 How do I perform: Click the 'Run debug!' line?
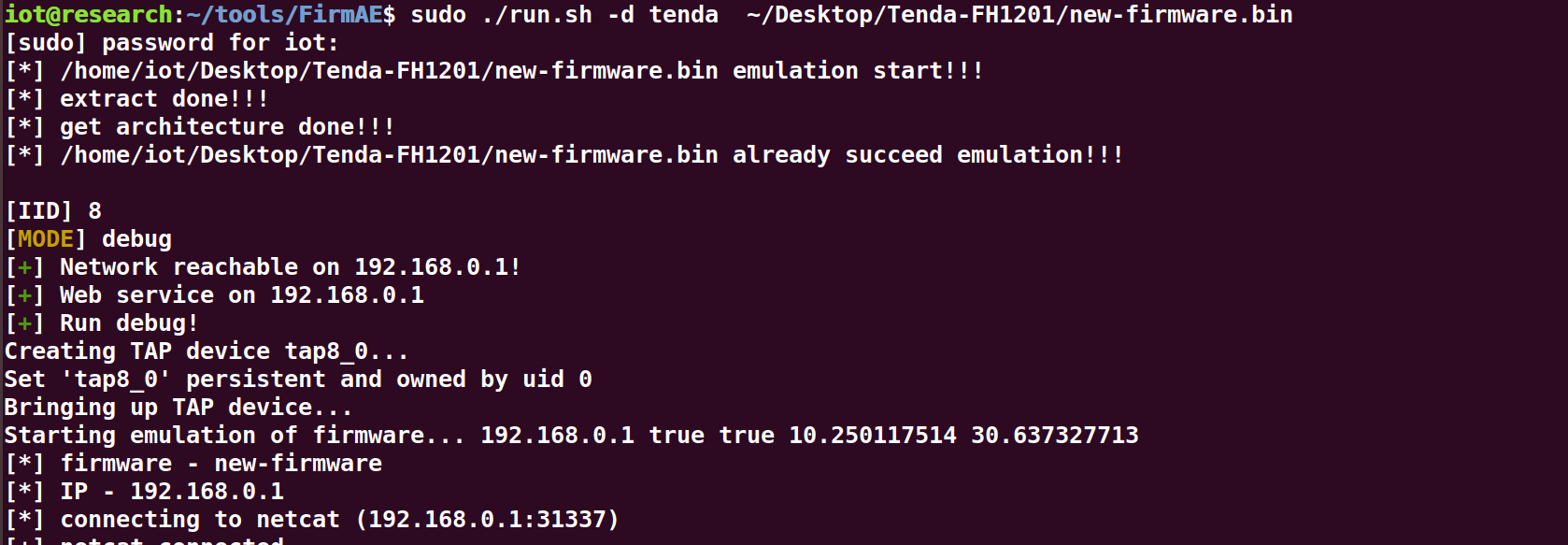(102, 323)
